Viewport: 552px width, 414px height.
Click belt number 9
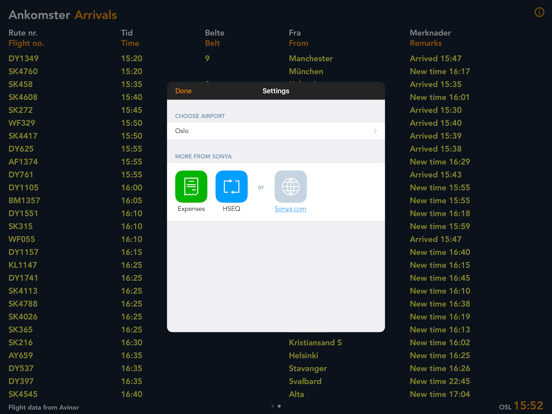pos(207,58)
